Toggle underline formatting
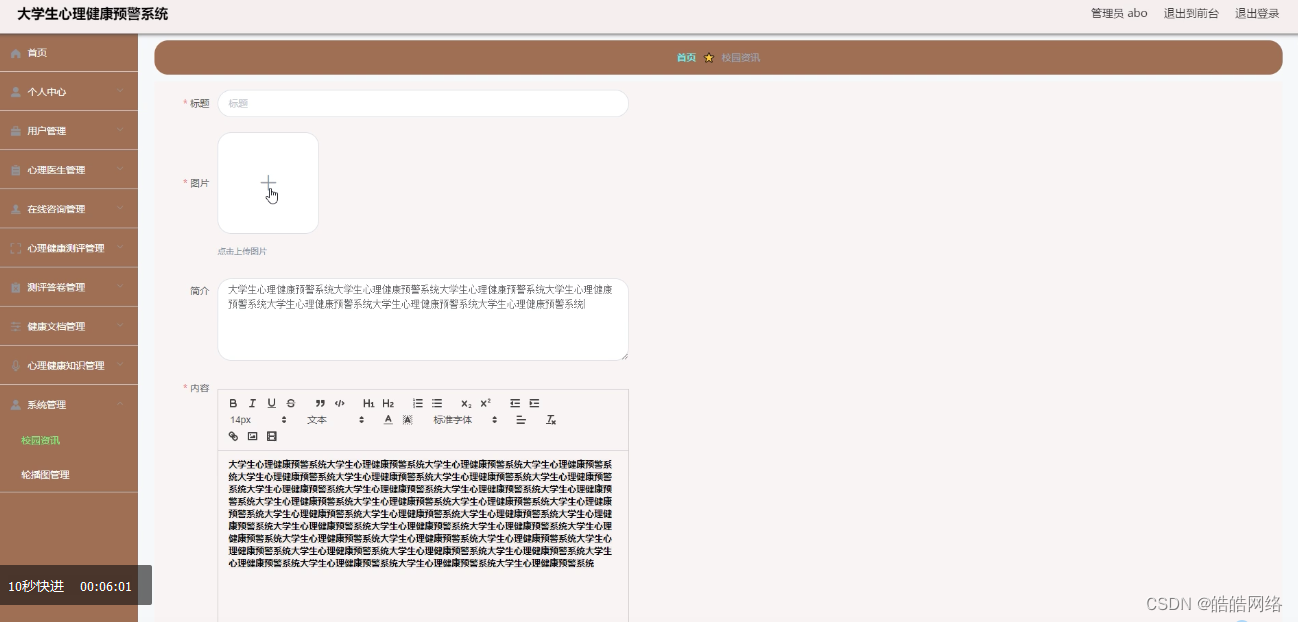 click(270, 403)
